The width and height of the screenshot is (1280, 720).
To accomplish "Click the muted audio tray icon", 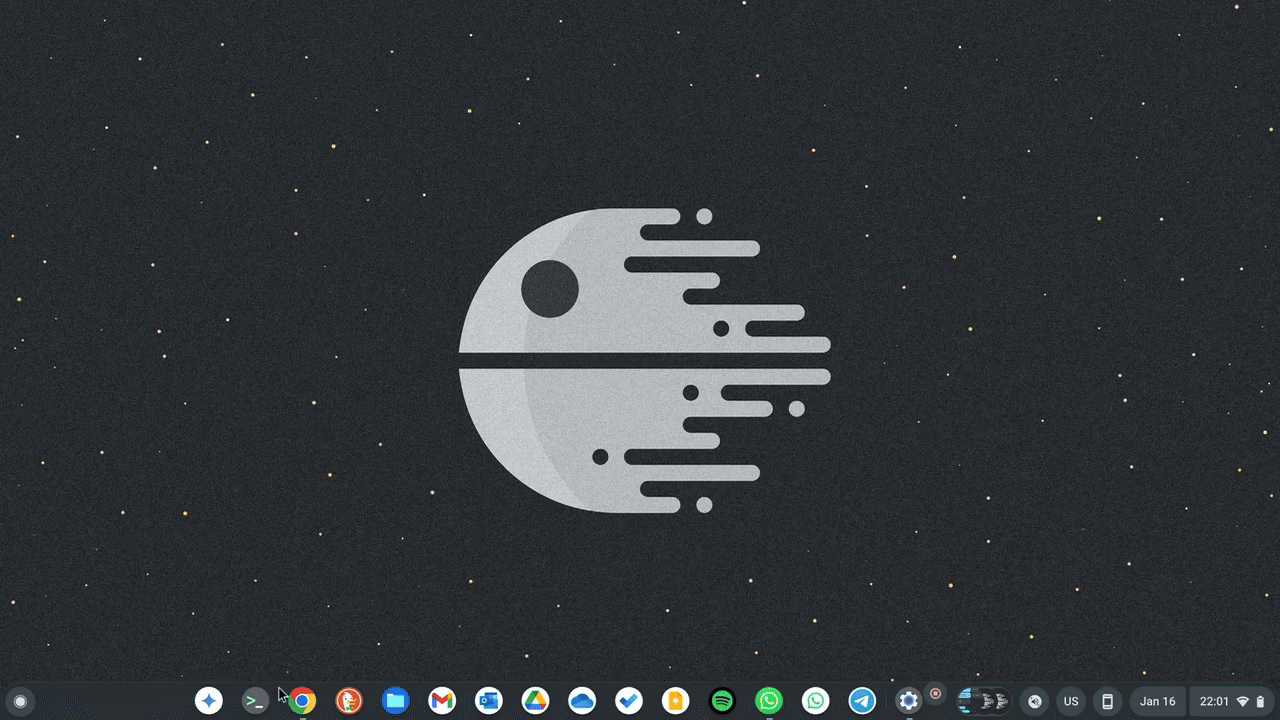I will [x=1035, y=701].
